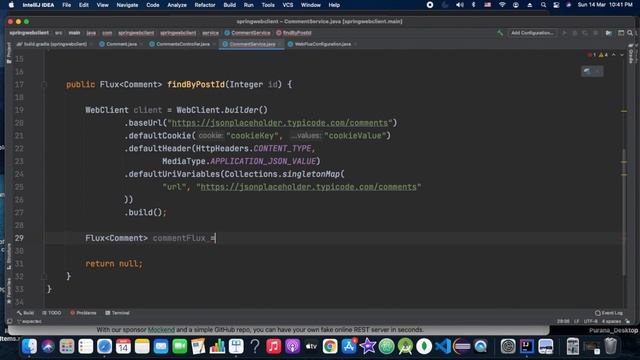Viewport: 640px width, 360px height.
Task: Click the findByPostId breadcrumb in navigation bar
Action: coord(294,33)
